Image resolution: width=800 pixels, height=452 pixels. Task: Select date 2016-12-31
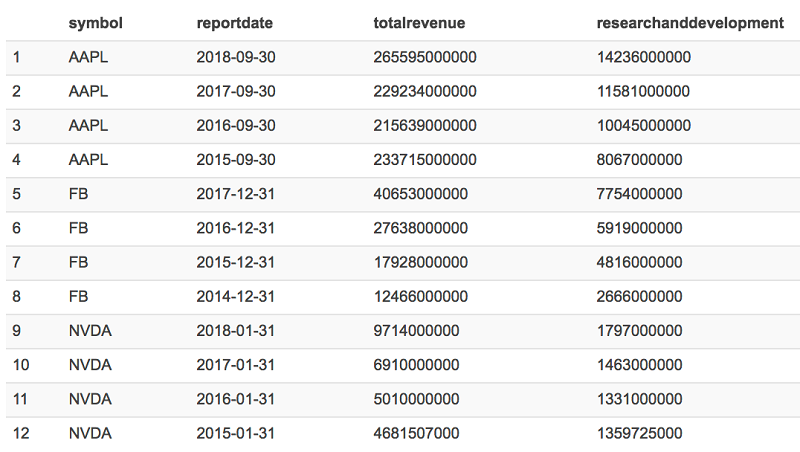point(236,228)
